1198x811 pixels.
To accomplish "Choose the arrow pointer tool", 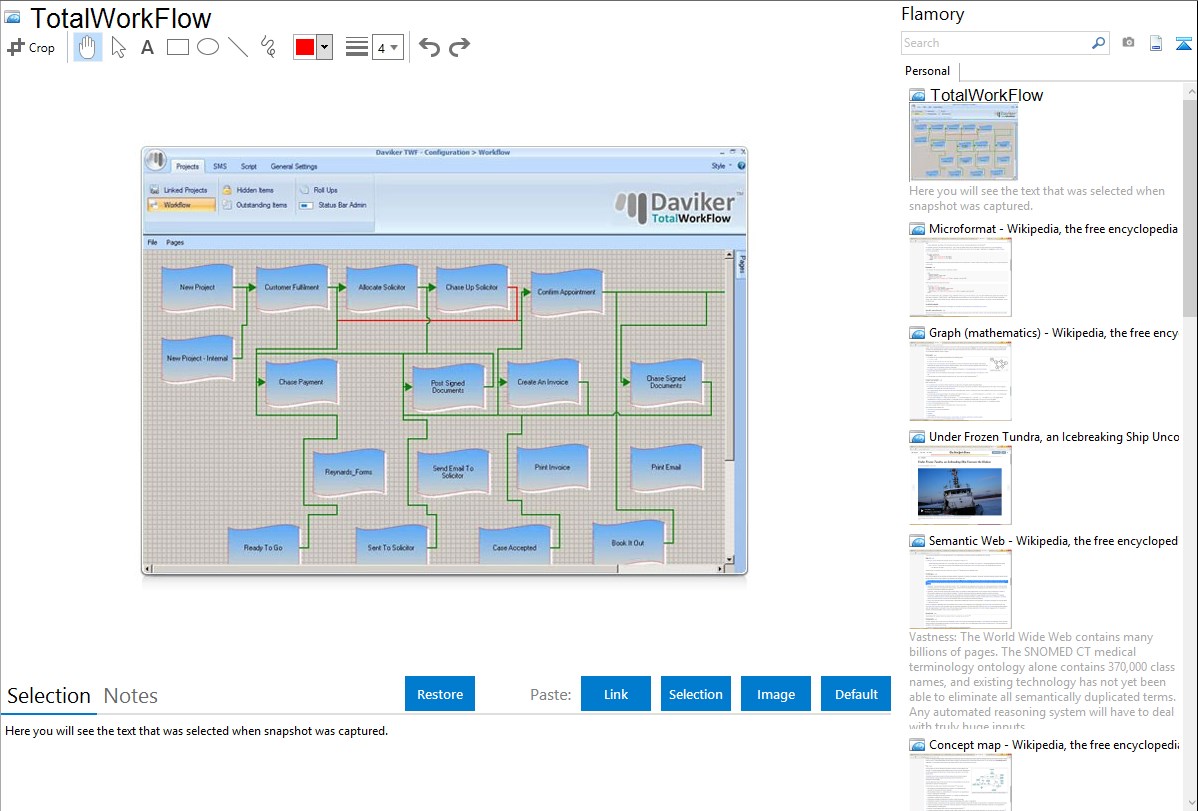I will 118,47.
